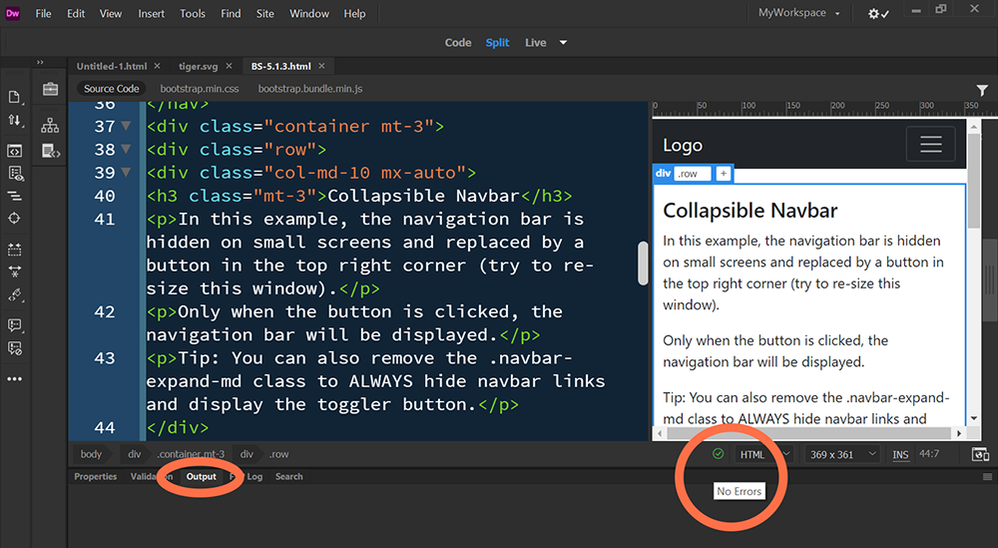Open the Live view options dropdown arrow

[563, 43]
